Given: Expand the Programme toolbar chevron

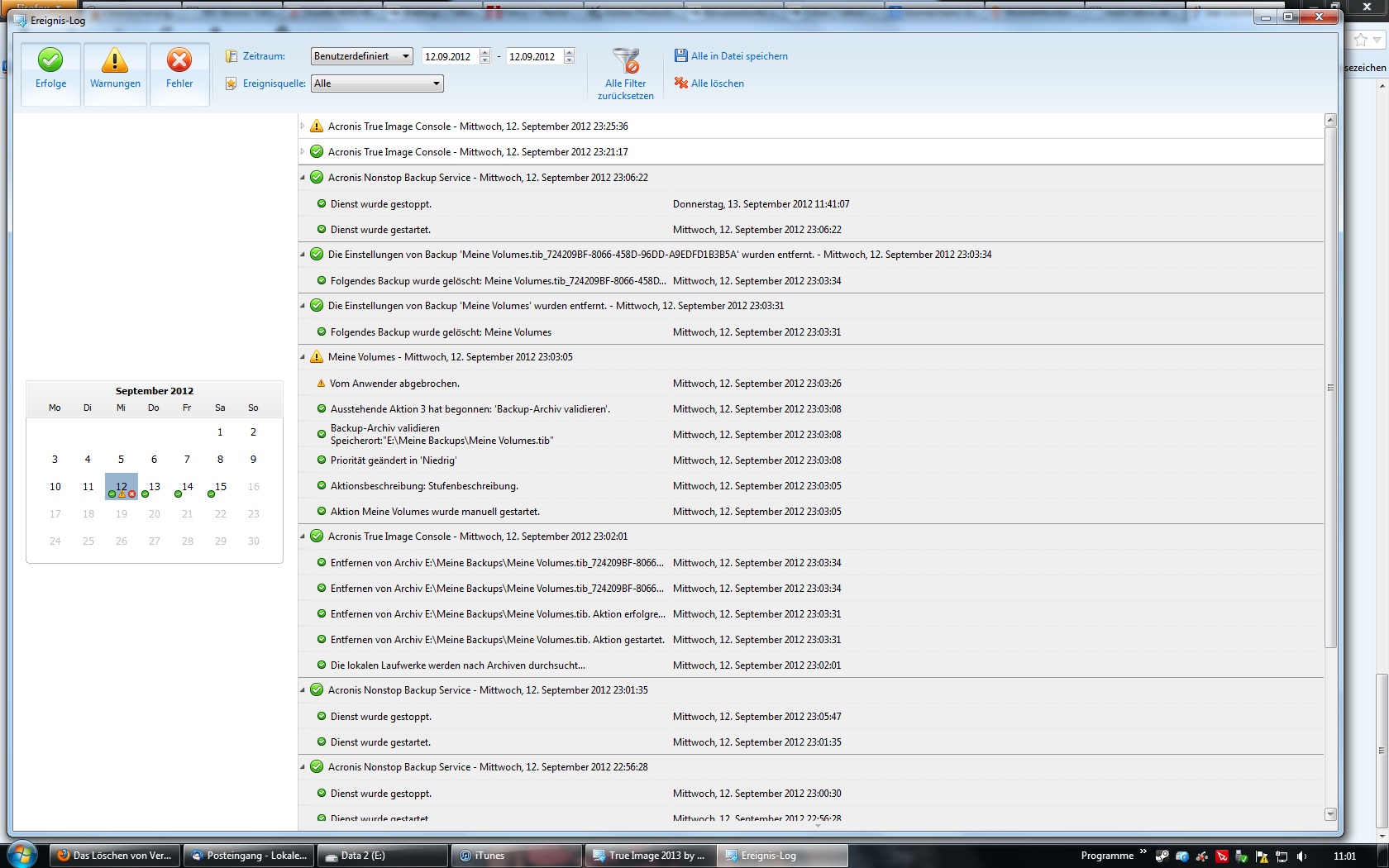Looking at the screenshot, I should [x=1143, y=851].
